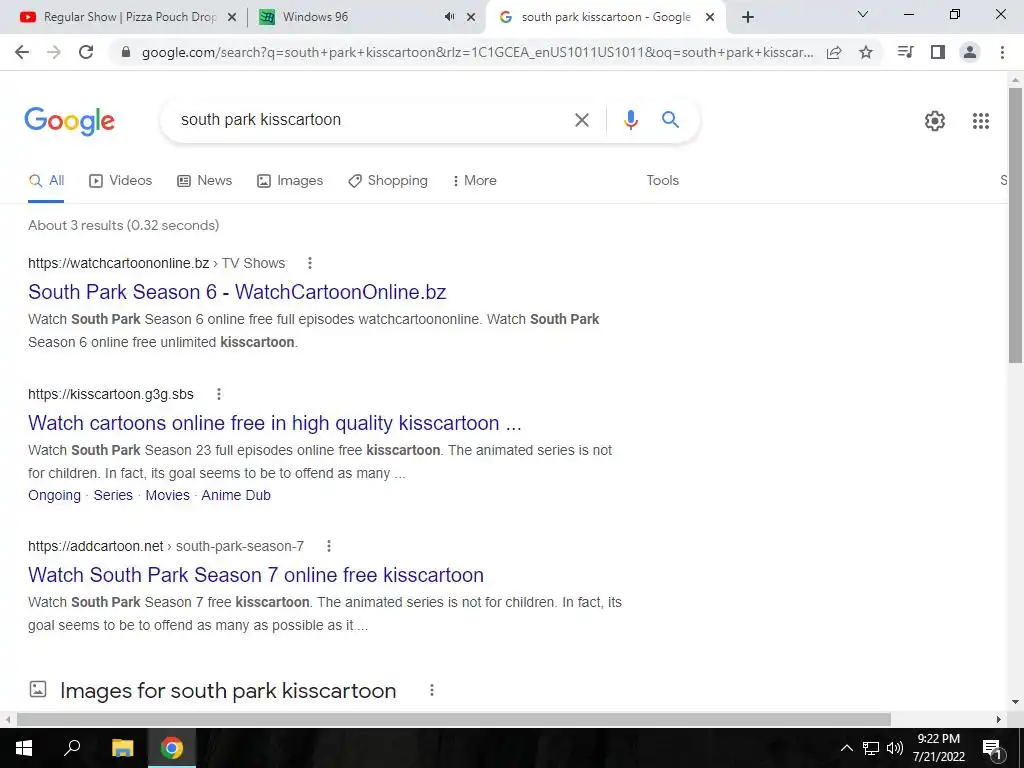Click the scroll down arrow

[1015, 702]
